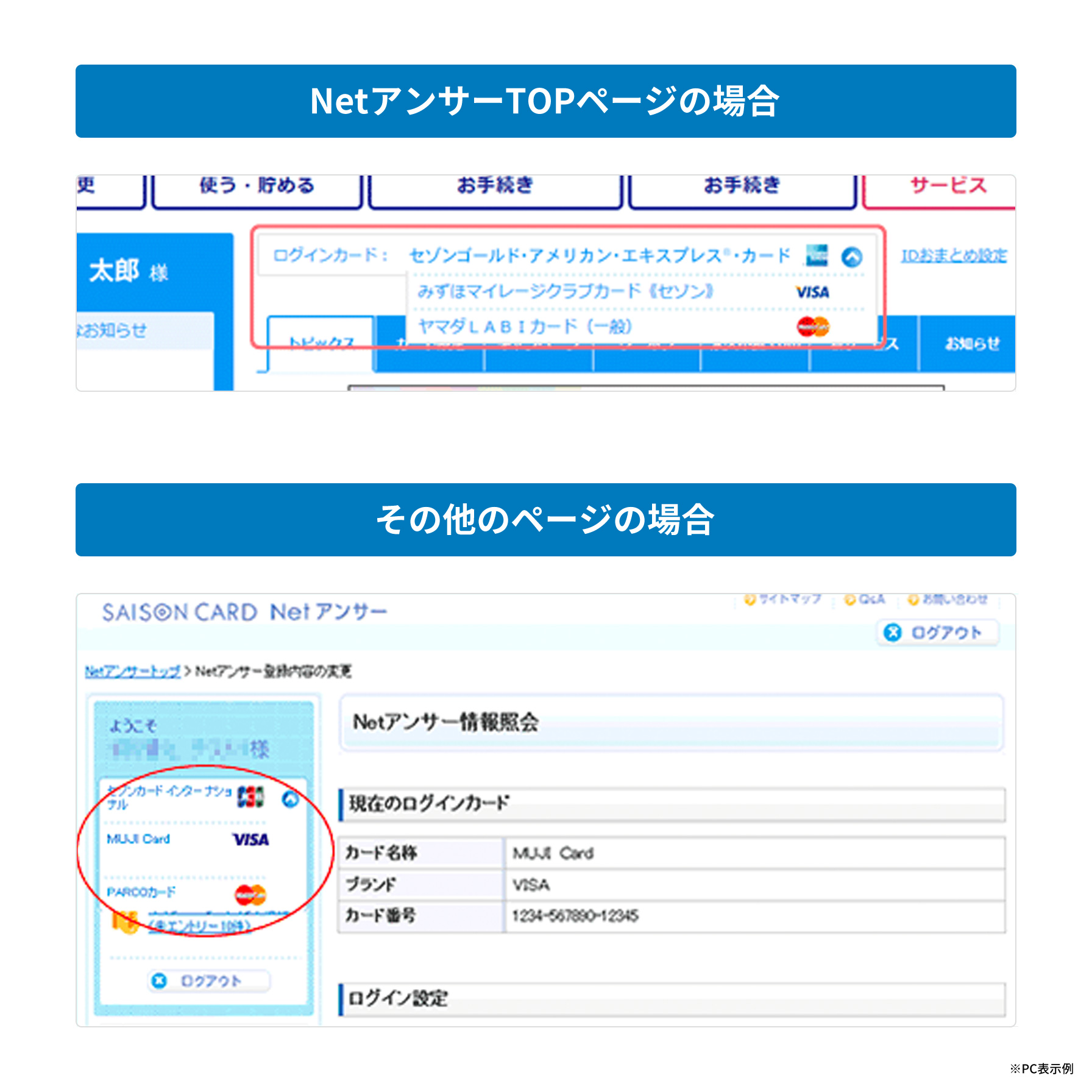
Task: Collapse the sidebar card list arrow
Action: coord(291,798)
